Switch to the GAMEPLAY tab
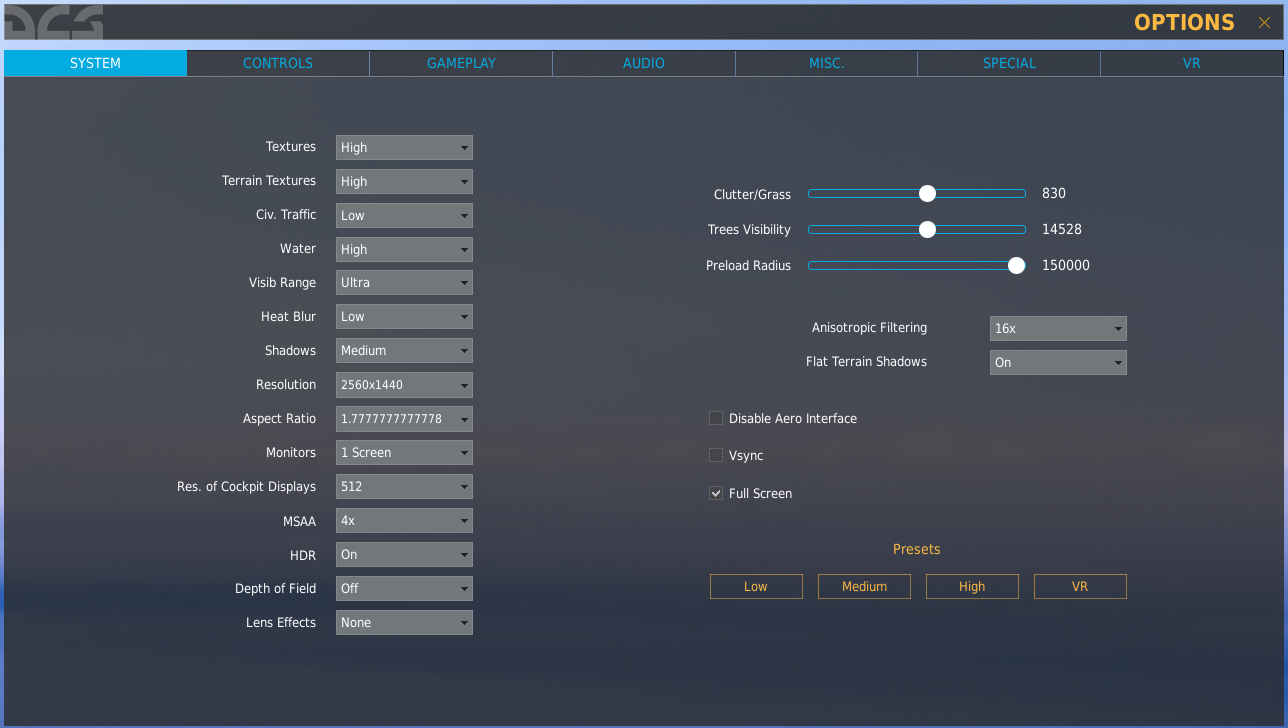Viewport: 1288px width, 728px height. [461, 63]
